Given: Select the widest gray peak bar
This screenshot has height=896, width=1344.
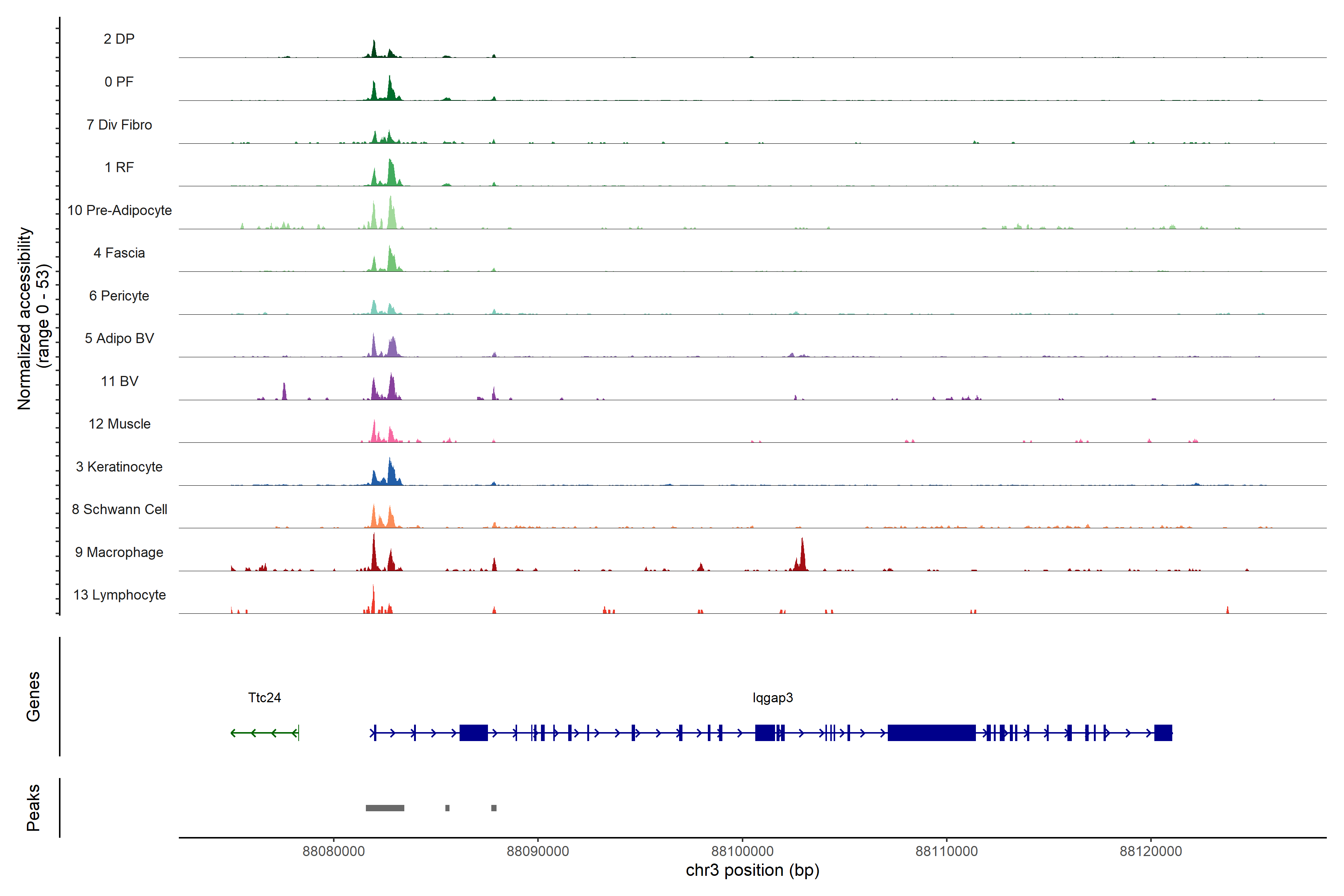Looking at the screenshot, I should (385, 808).
